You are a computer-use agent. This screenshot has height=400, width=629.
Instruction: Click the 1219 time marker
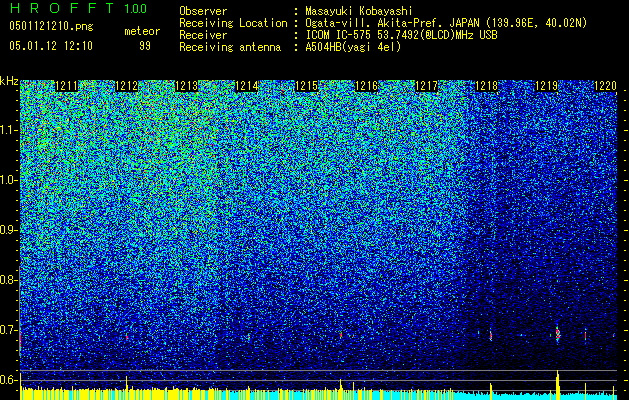[x=546, y=86]
